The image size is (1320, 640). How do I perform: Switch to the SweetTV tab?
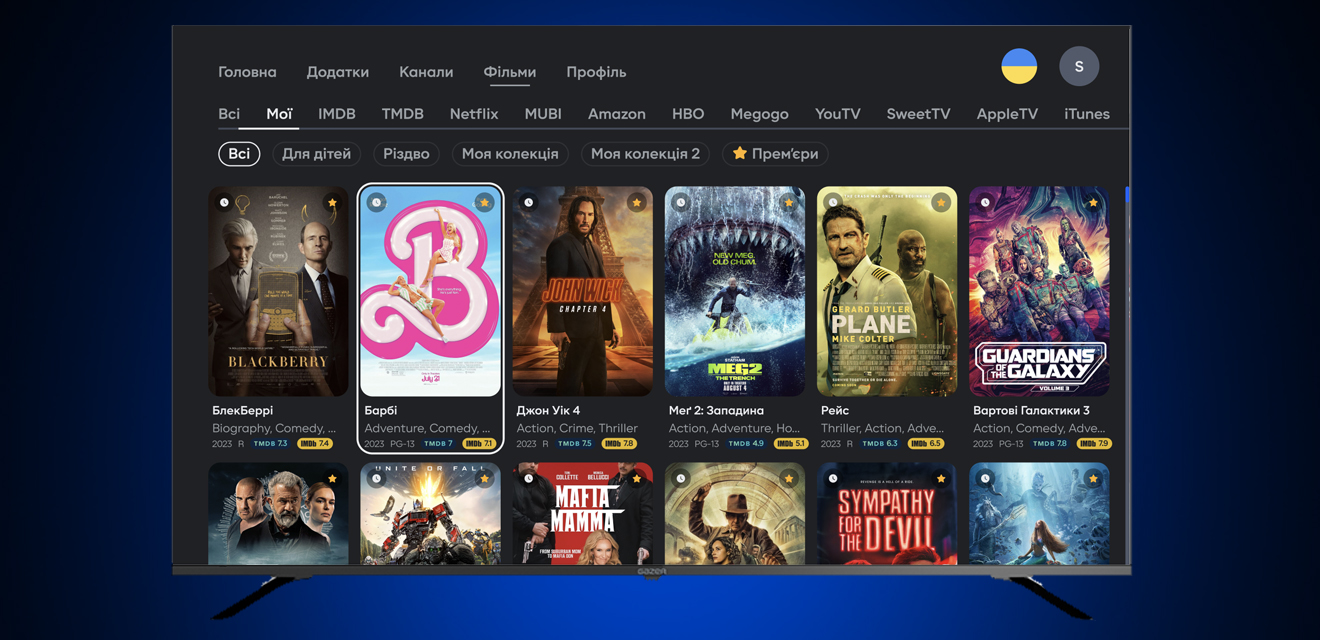[x=919, y=114]
